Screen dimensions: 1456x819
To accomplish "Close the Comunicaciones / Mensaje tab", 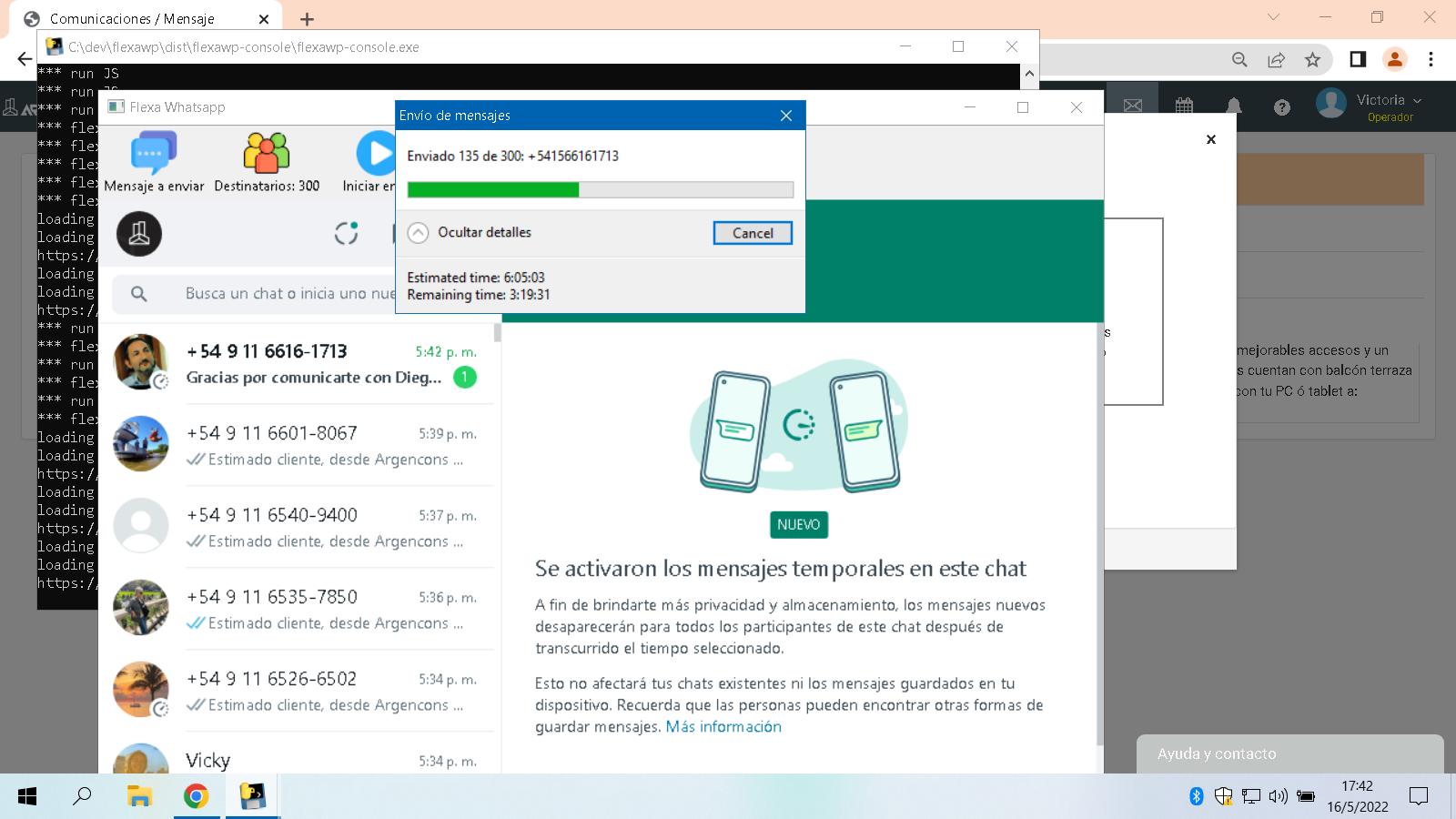I will [x=264, y=18].
